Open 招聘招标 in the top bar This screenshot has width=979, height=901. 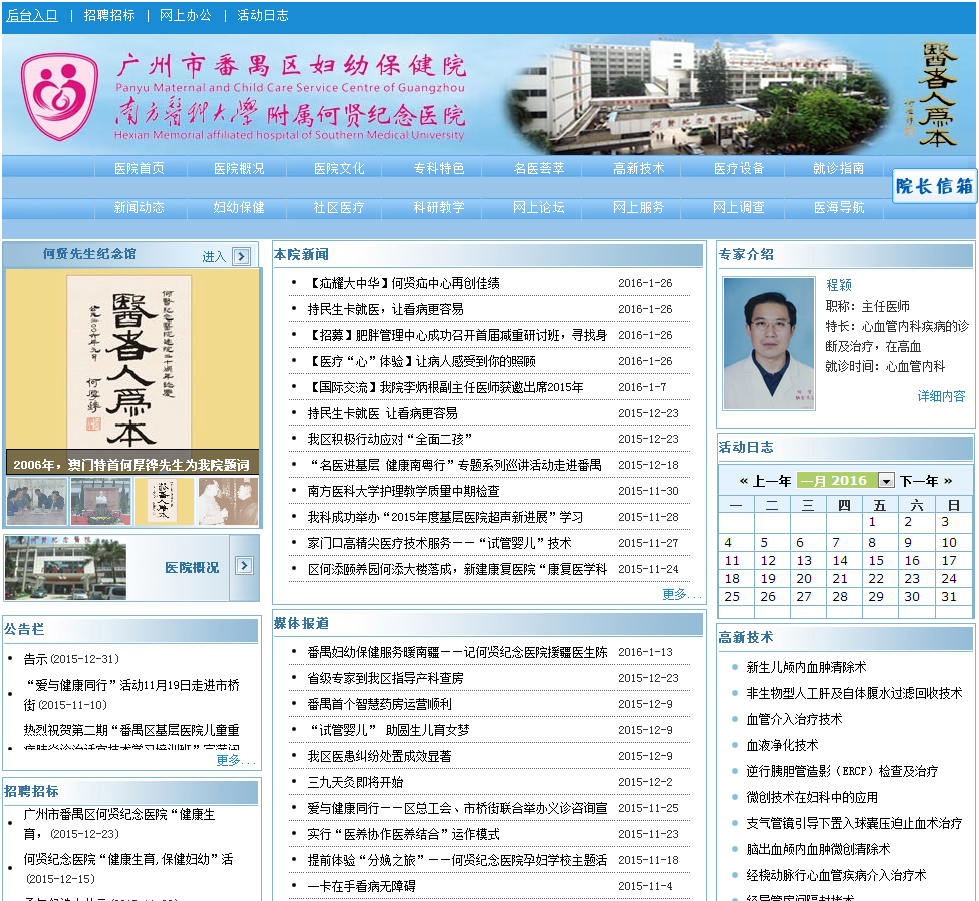pos(109,16)
